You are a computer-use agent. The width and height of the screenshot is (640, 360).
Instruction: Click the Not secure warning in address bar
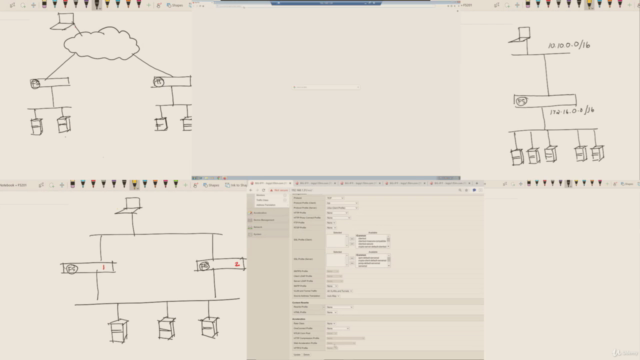click(x=279, y=190)
